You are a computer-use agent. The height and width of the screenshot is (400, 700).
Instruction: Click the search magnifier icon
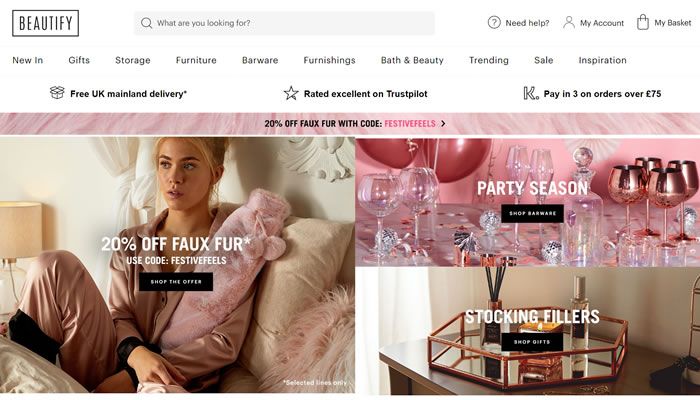tap(146, 23)
